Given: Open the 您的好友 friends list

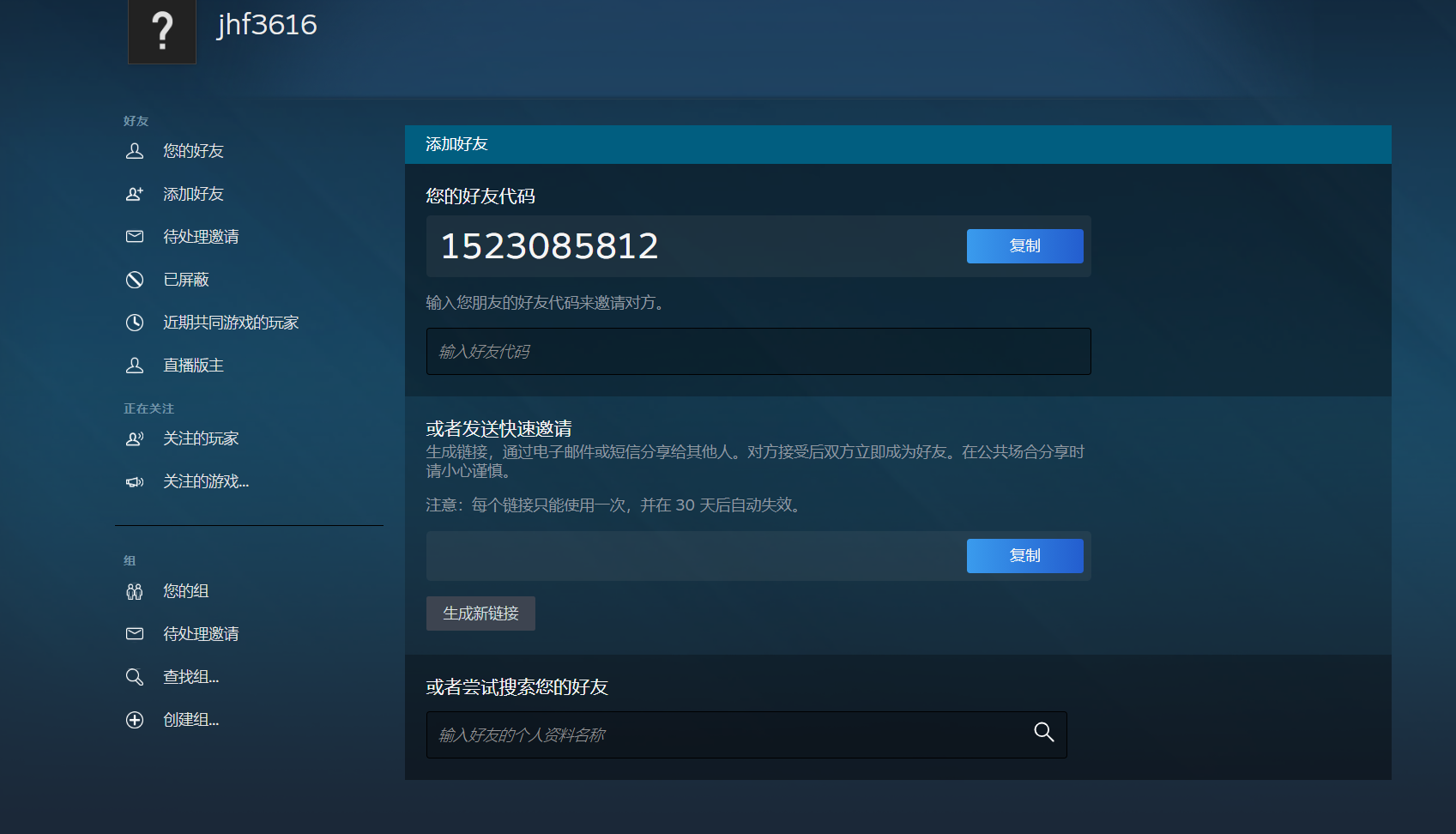Looking at the screenshot, I should tap(193, 151).
